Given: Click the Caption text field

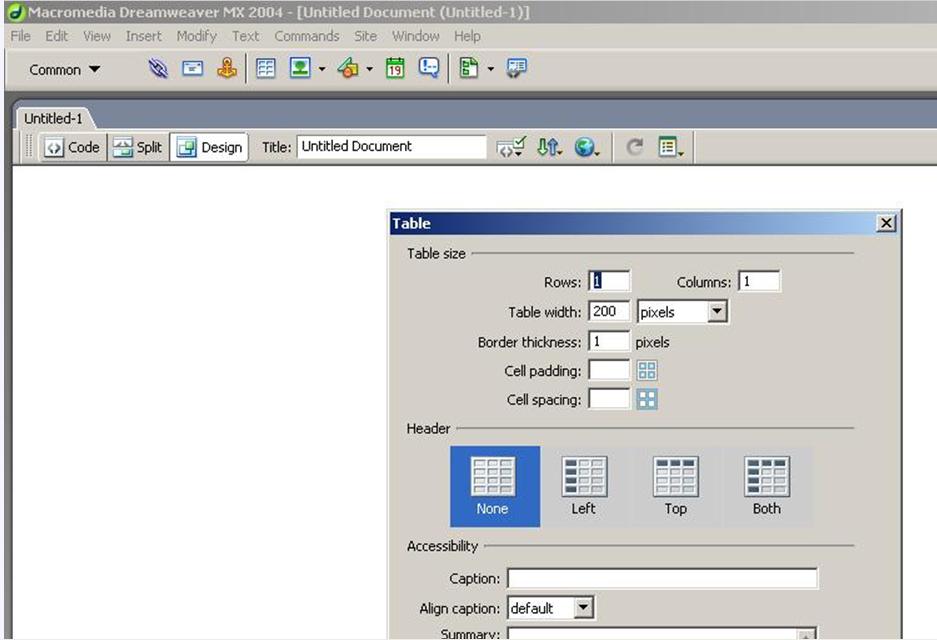Looking at the screenshot, I should pyautogui.click(x=662, y=578).
